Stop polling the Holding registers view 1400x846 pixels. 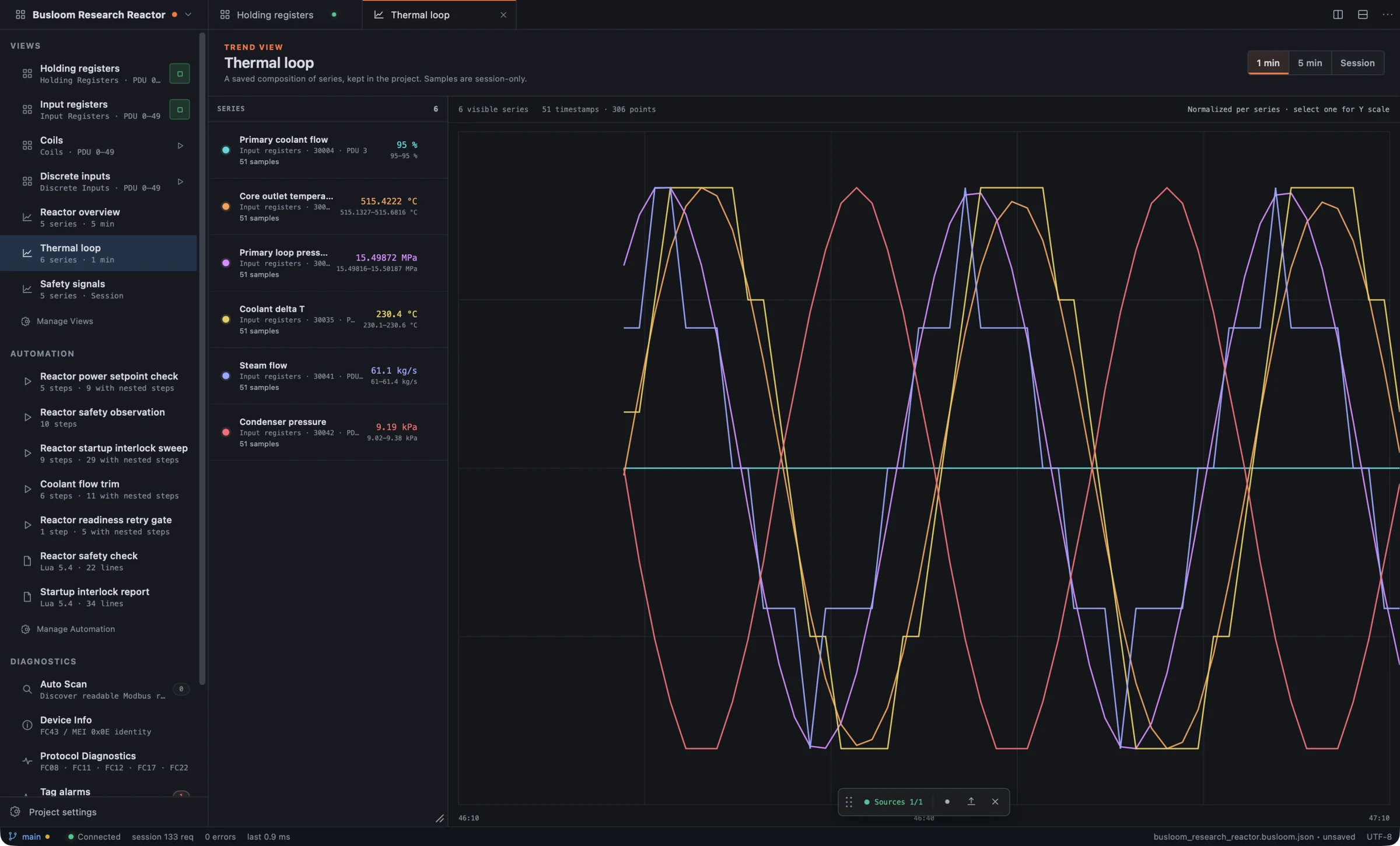pyautogui.click(x=179, y=73)
